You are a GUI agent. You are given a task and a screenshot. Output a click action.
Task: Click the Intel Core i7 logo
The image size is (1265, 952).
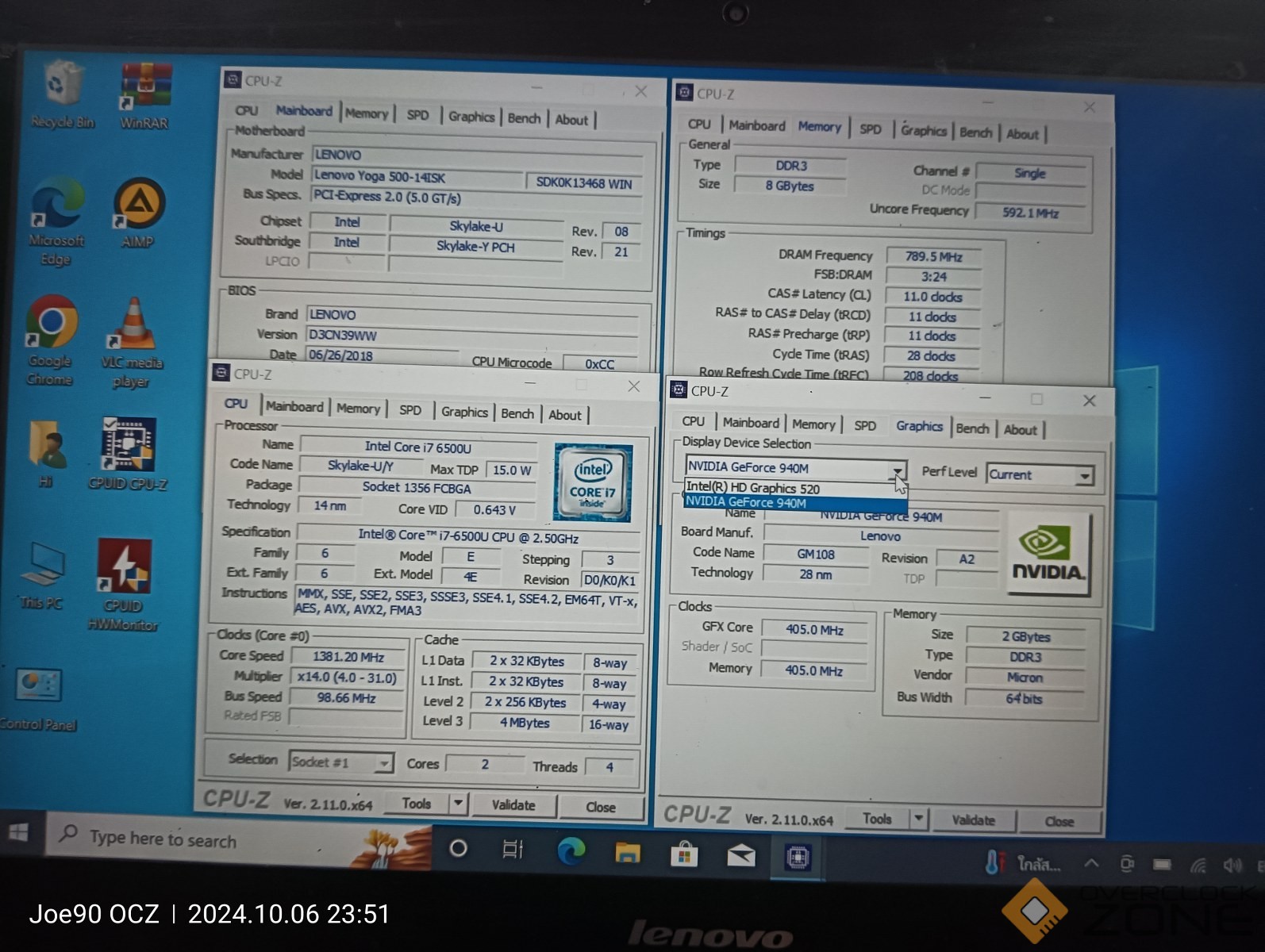pyautogui.click(x=593, y=482)
